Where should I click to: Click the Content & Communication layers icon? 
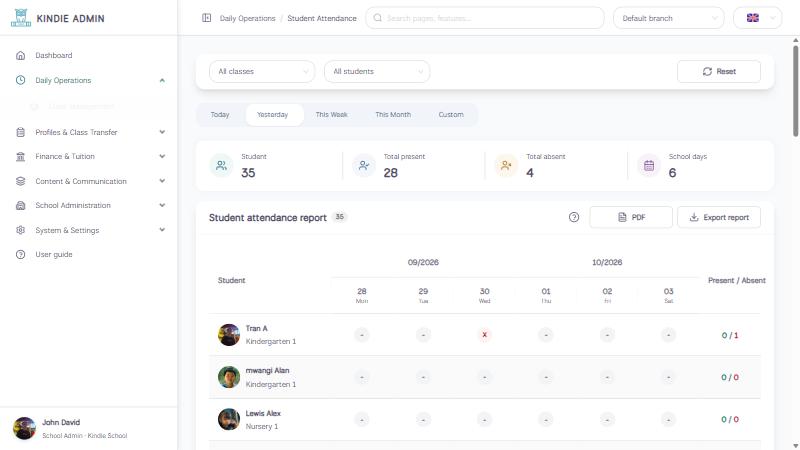[20, 181]
